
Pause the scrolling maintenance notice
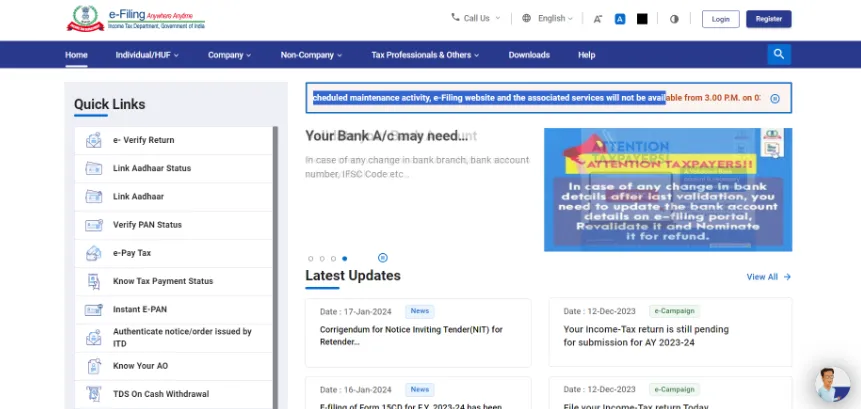click(x=775, y=99)
